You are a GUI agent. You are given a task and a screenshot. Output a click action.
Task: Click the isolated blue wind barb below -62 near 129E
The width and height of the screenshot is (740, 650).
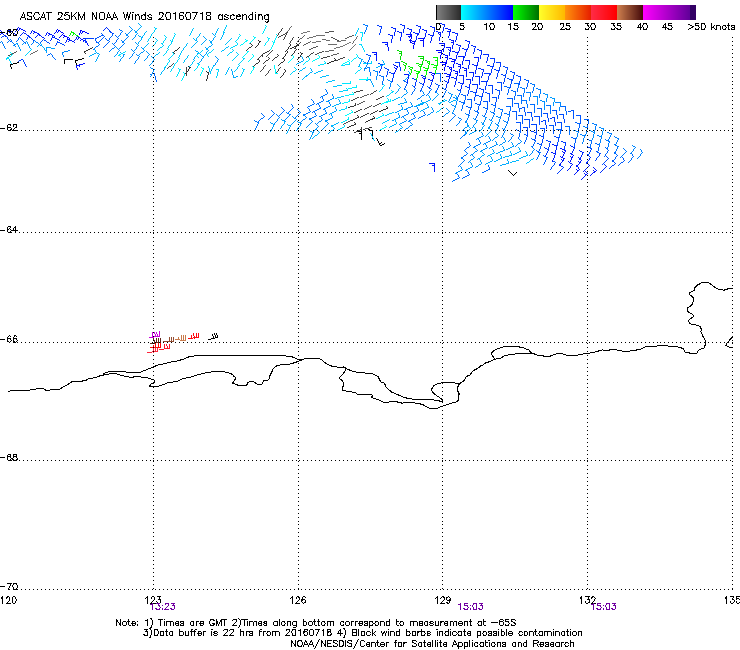[x=432, y=167]
